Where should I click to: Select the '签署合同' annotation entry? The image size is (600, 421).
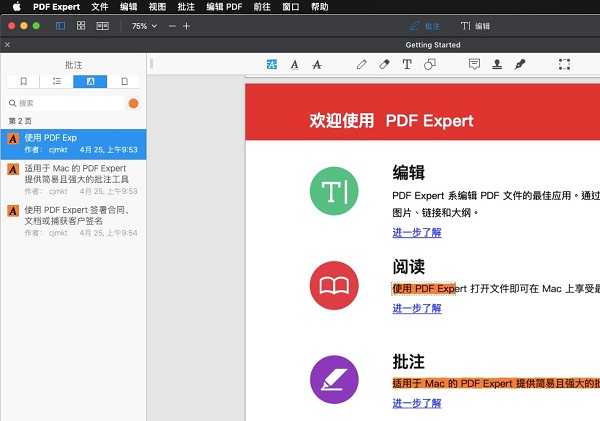tap(73, 221)
